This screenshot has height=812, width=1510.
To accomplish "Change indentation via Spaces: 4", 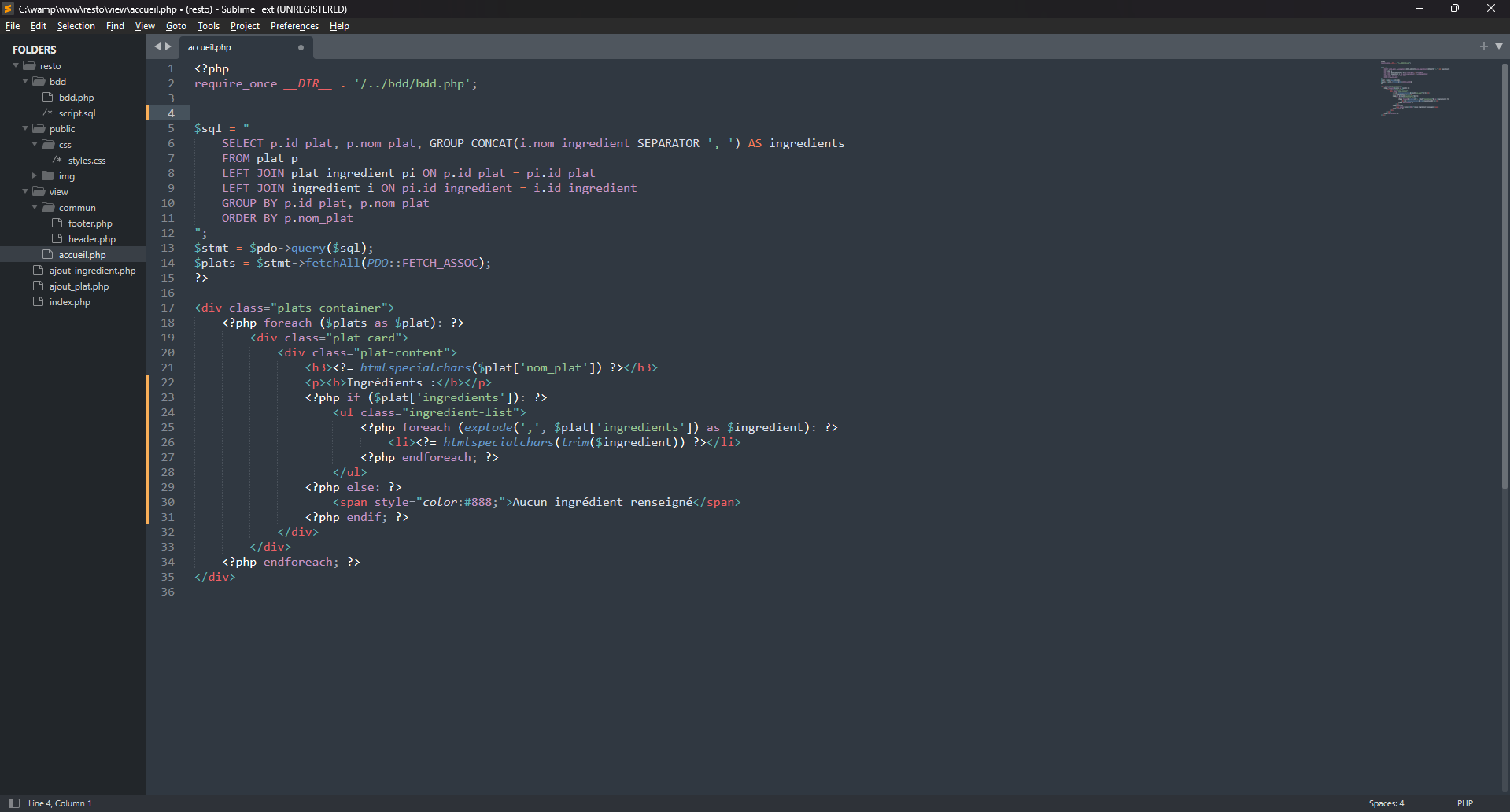I will [x=1386, y=803].
